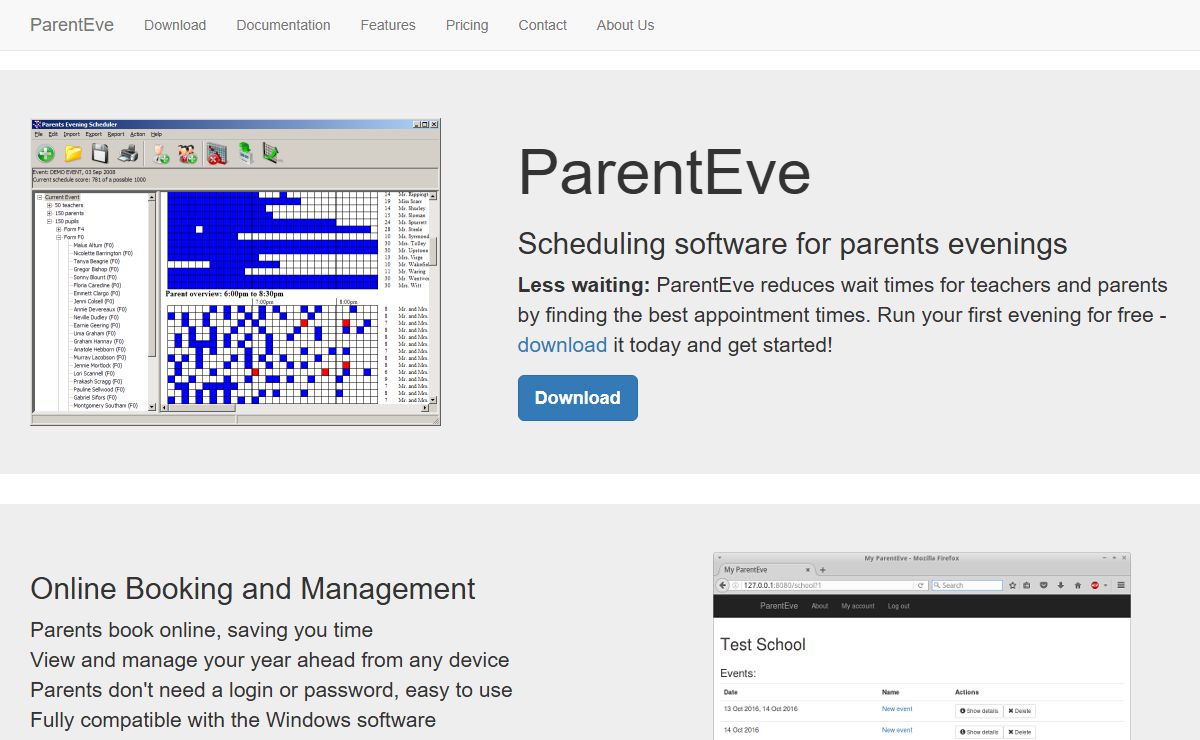Click the Search box in the Firefox screenshot
The image size is (1200, 740).
[967, 585]
